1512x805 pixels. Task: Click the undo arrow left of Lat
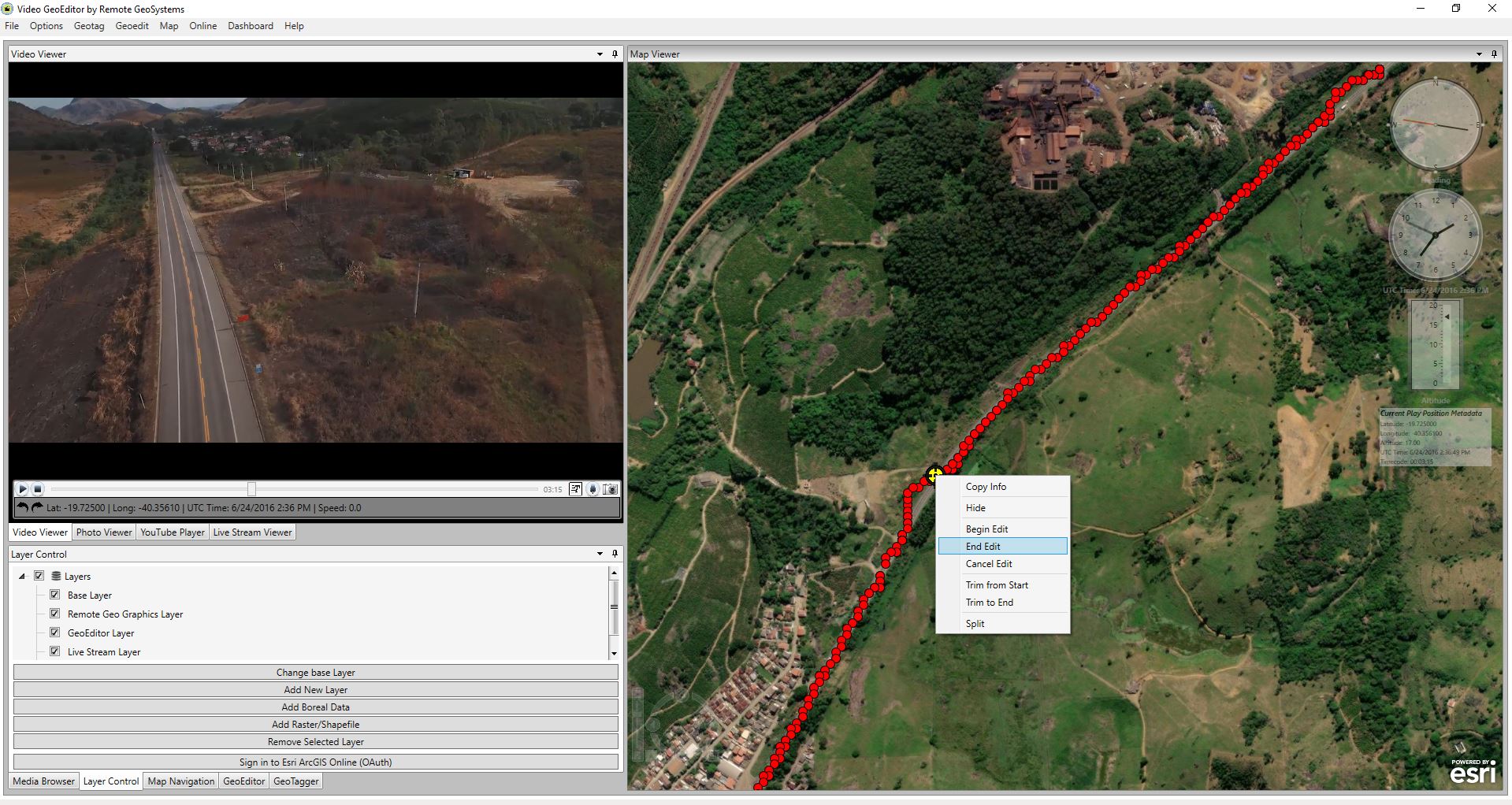(23, 507)
